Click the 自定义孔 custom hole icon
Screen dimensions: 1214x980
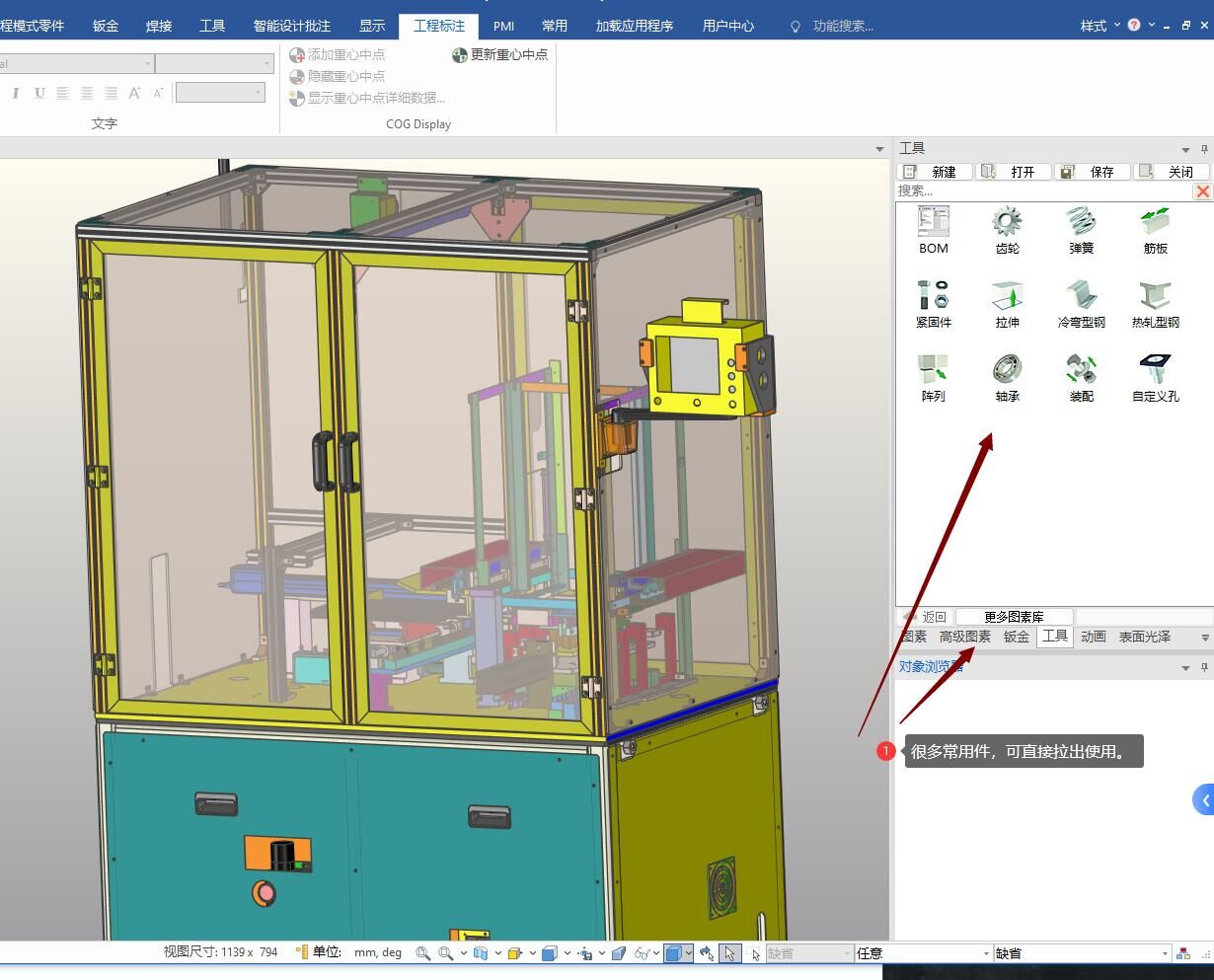coord(1155,370)
